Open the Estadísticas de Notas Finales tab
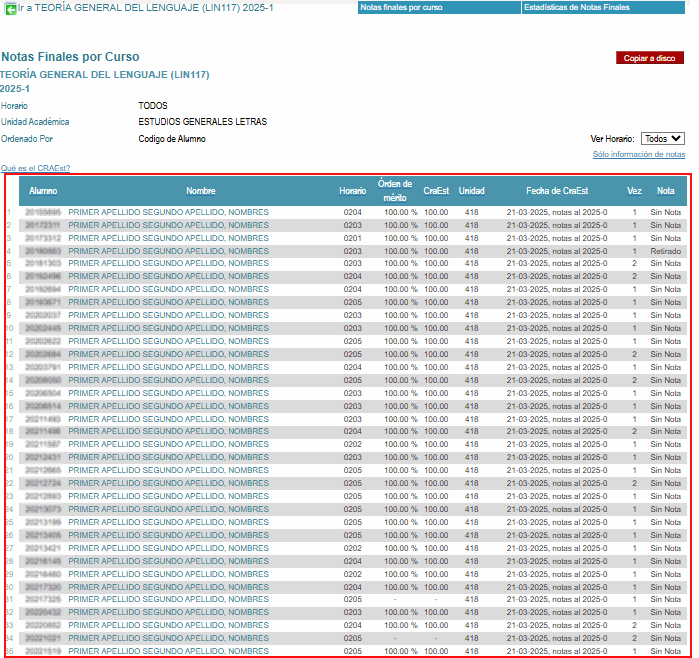The height and width of the screenshot is (658, 699). click(577, 7)
